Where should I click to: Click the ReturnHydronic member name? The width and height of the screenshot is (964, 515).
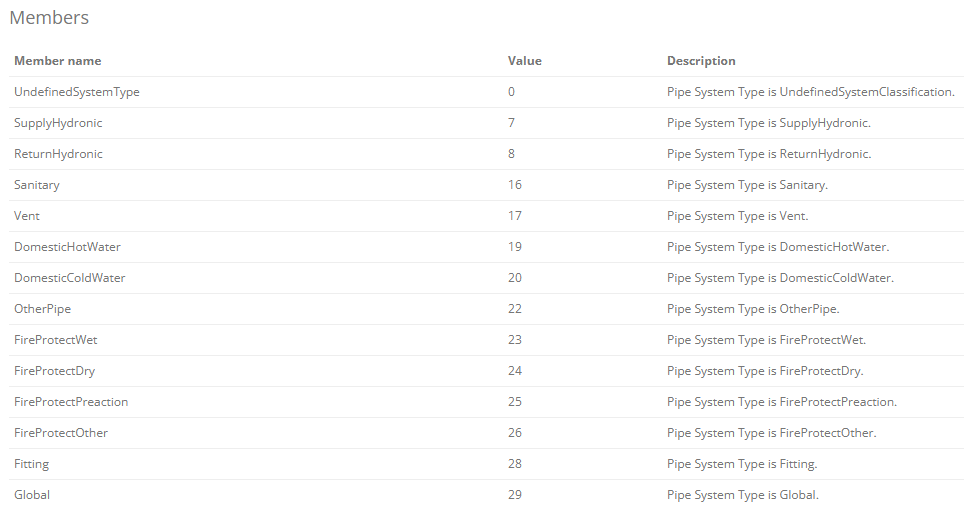[x=58, y=154]
